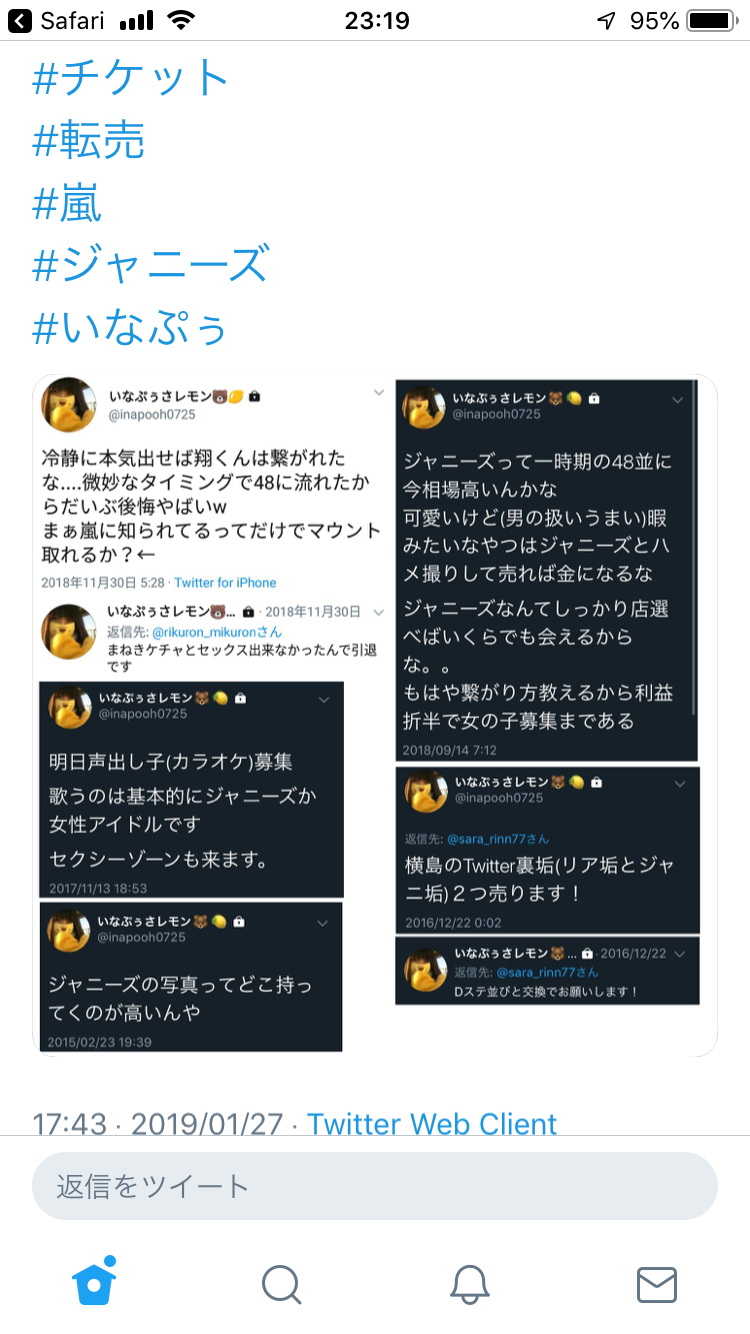Open the Home tab icon
This screenshot has width=750, height=1334.
[x=94, y=1282]
